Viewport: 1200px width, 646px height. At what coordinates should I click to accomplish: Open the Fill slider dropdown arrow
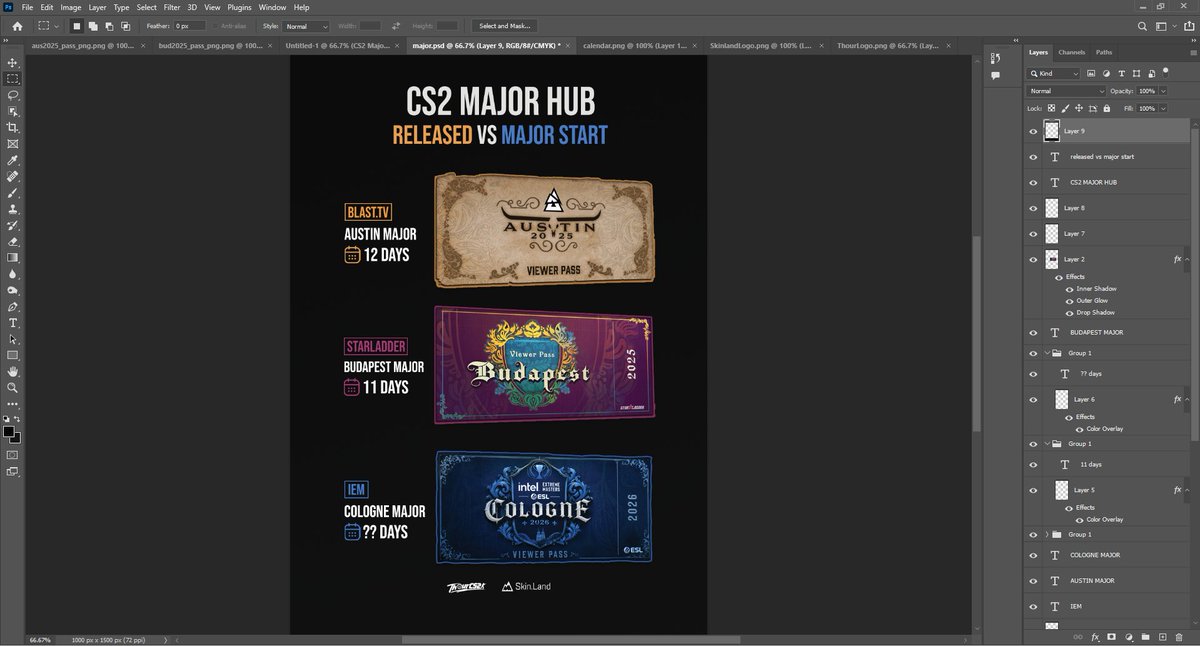pos(1161,108)
